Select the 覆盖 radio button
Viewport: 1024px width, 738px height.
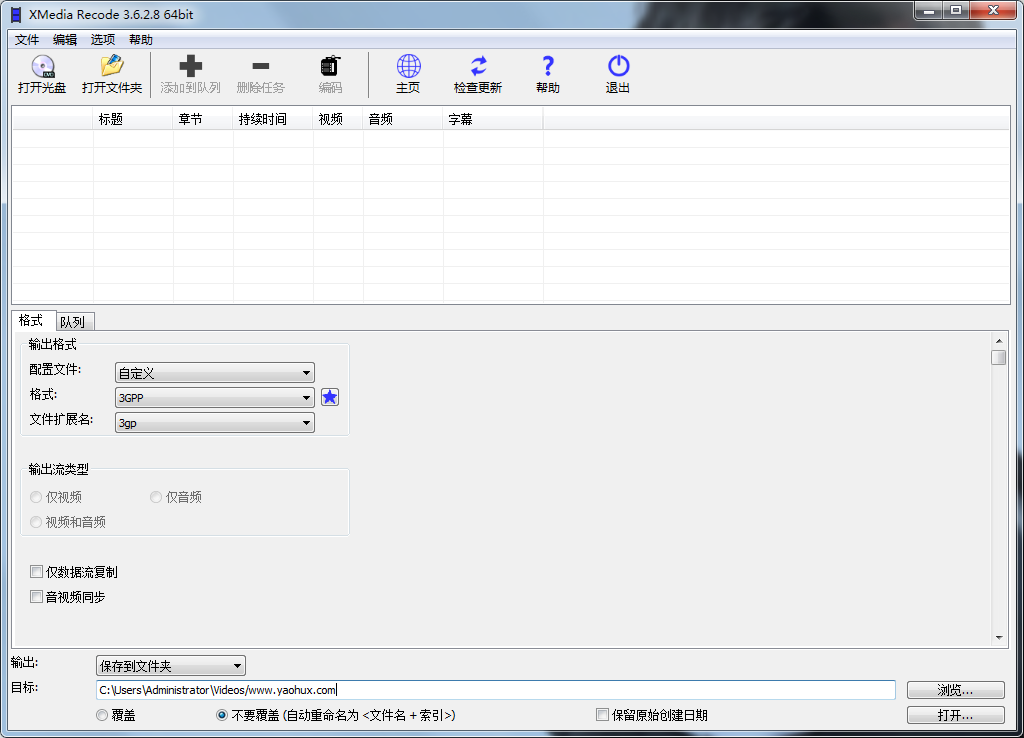pos(101,714)
